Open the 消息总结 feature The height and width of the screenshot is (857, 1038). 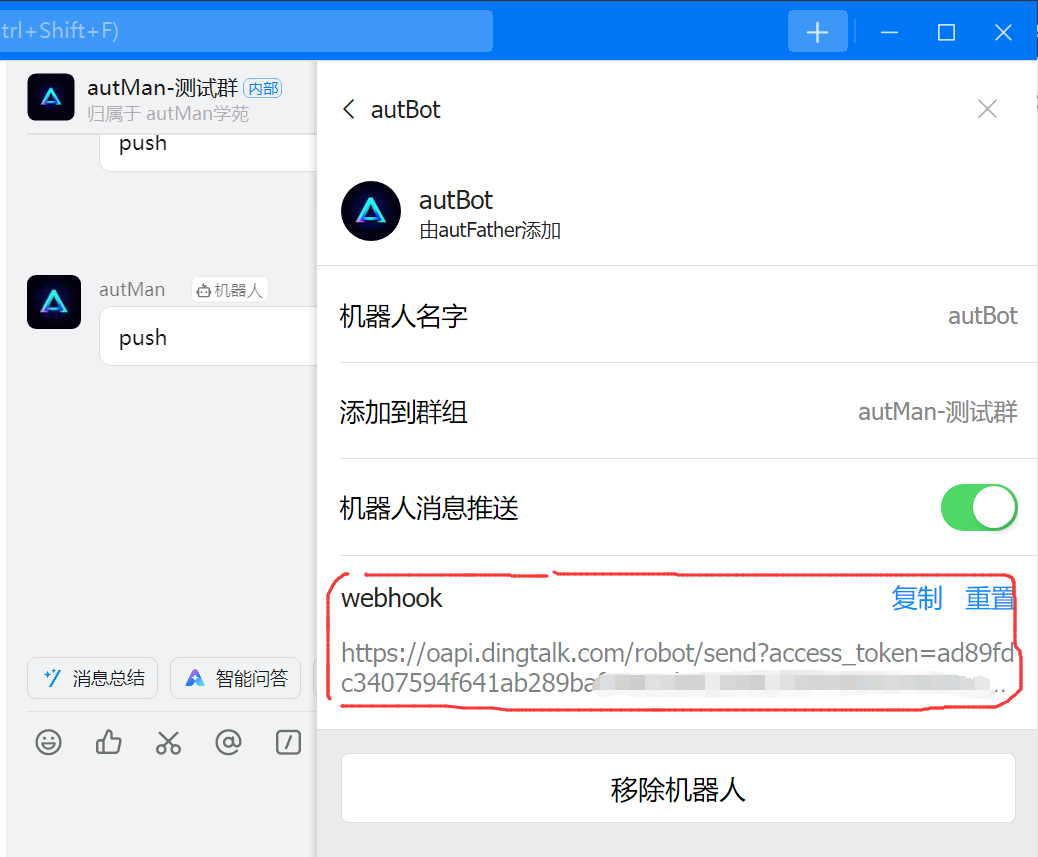[x=93, y=678]
